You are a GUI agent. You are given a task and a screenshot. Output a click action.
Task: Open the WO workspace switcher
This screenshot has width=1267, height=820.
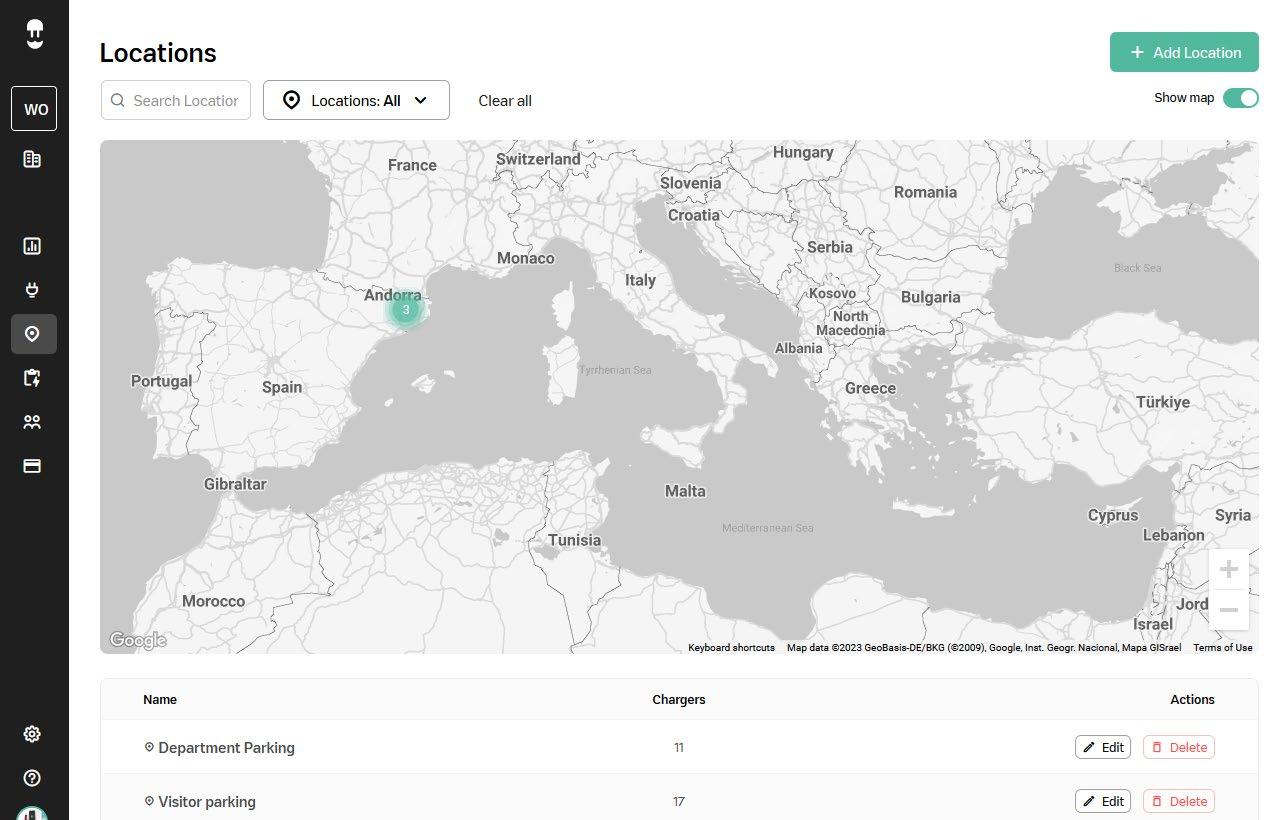[x=34, y=109]
